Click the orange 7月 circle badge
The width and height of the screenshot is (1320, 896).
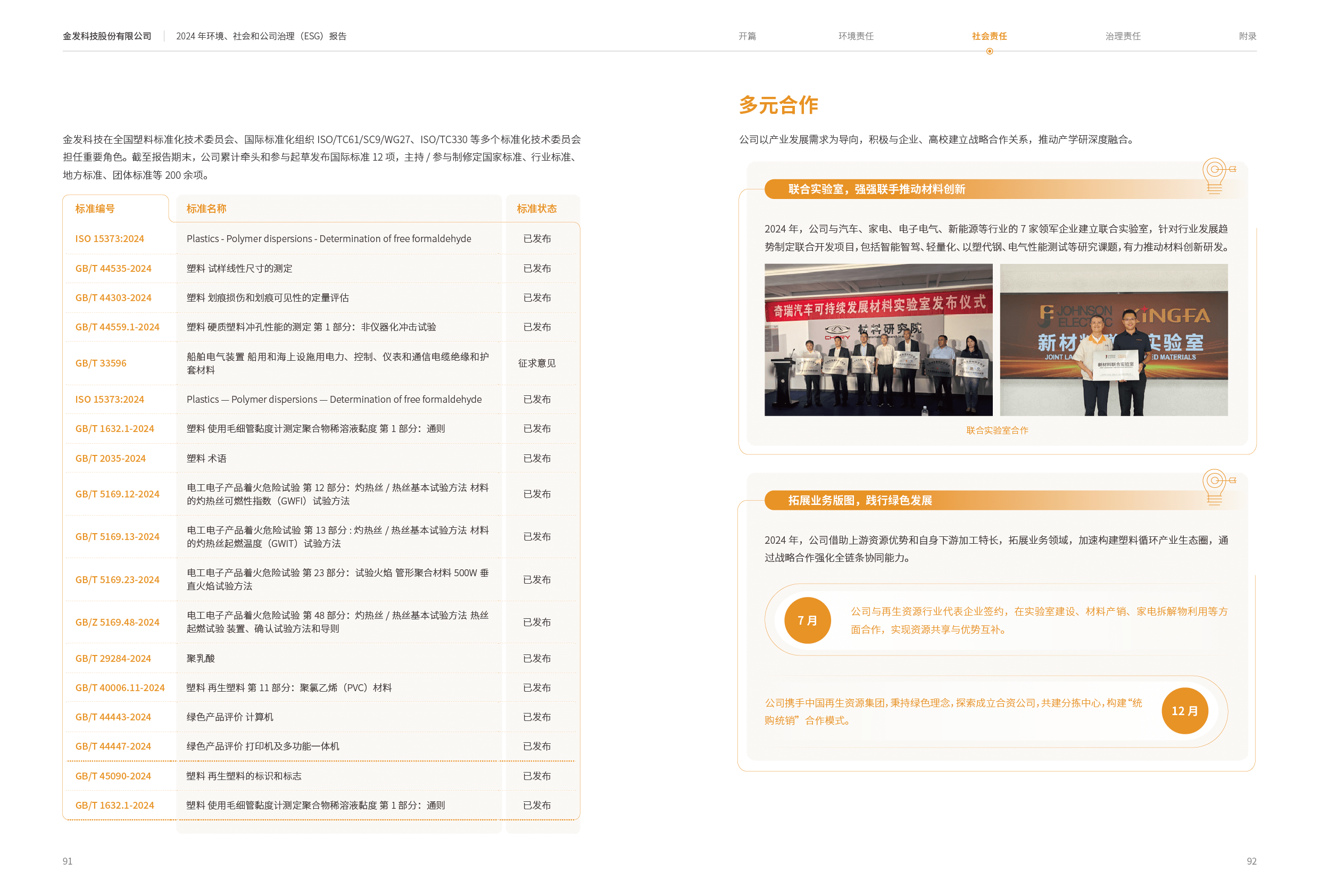pos(807,620)
